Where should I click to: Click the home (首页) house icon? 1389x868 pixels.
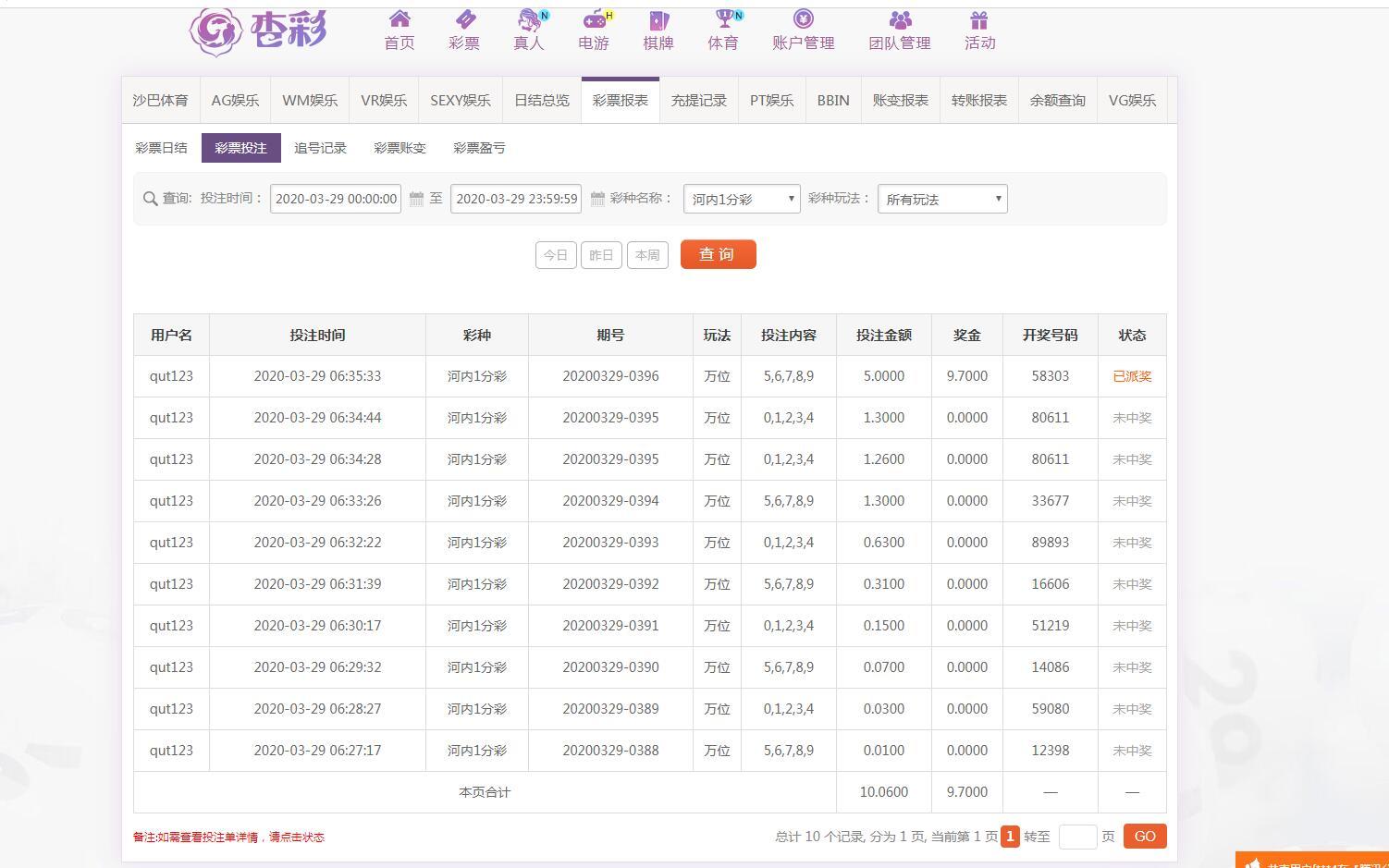[x=399, y=19]
